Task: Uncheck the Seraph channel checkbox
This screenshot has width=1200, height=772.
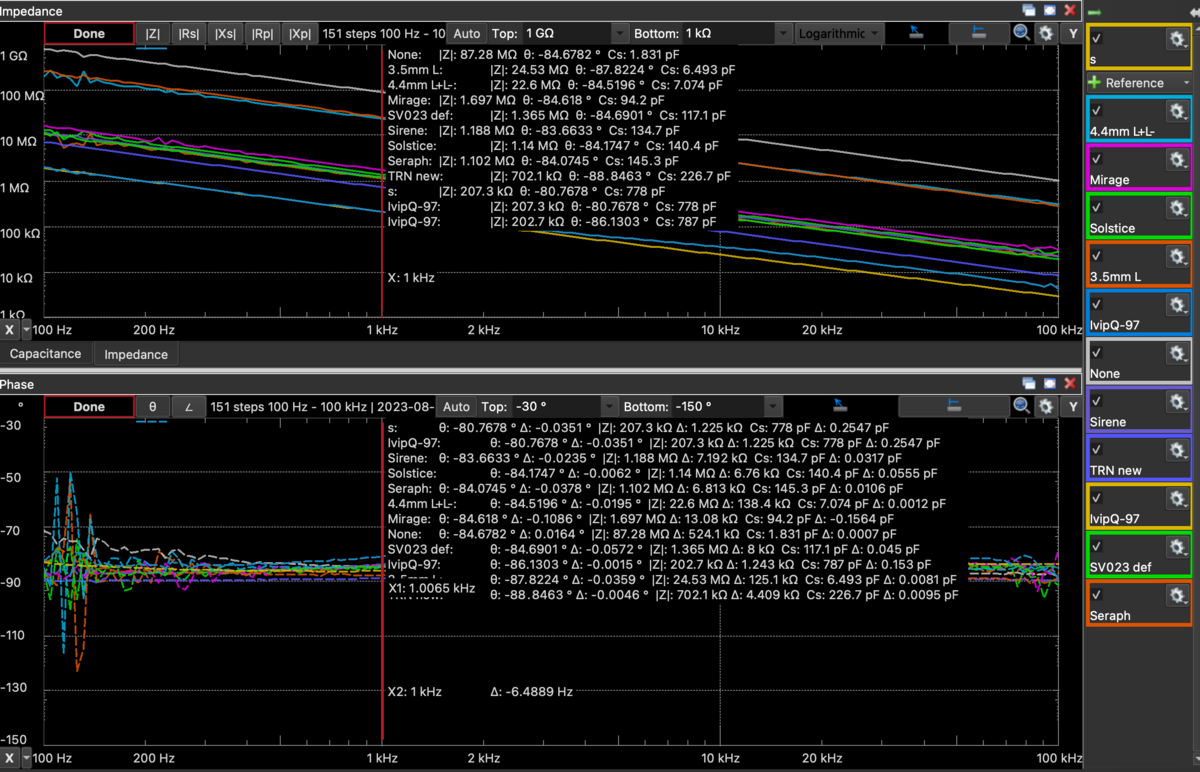Action: (1097, 595)
